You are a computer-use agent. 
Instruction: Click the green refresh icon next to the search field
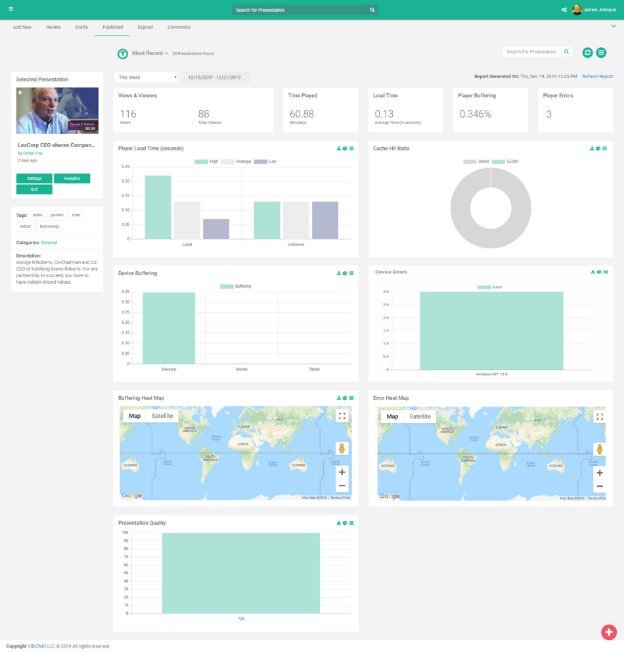click(x=587, y=52)
